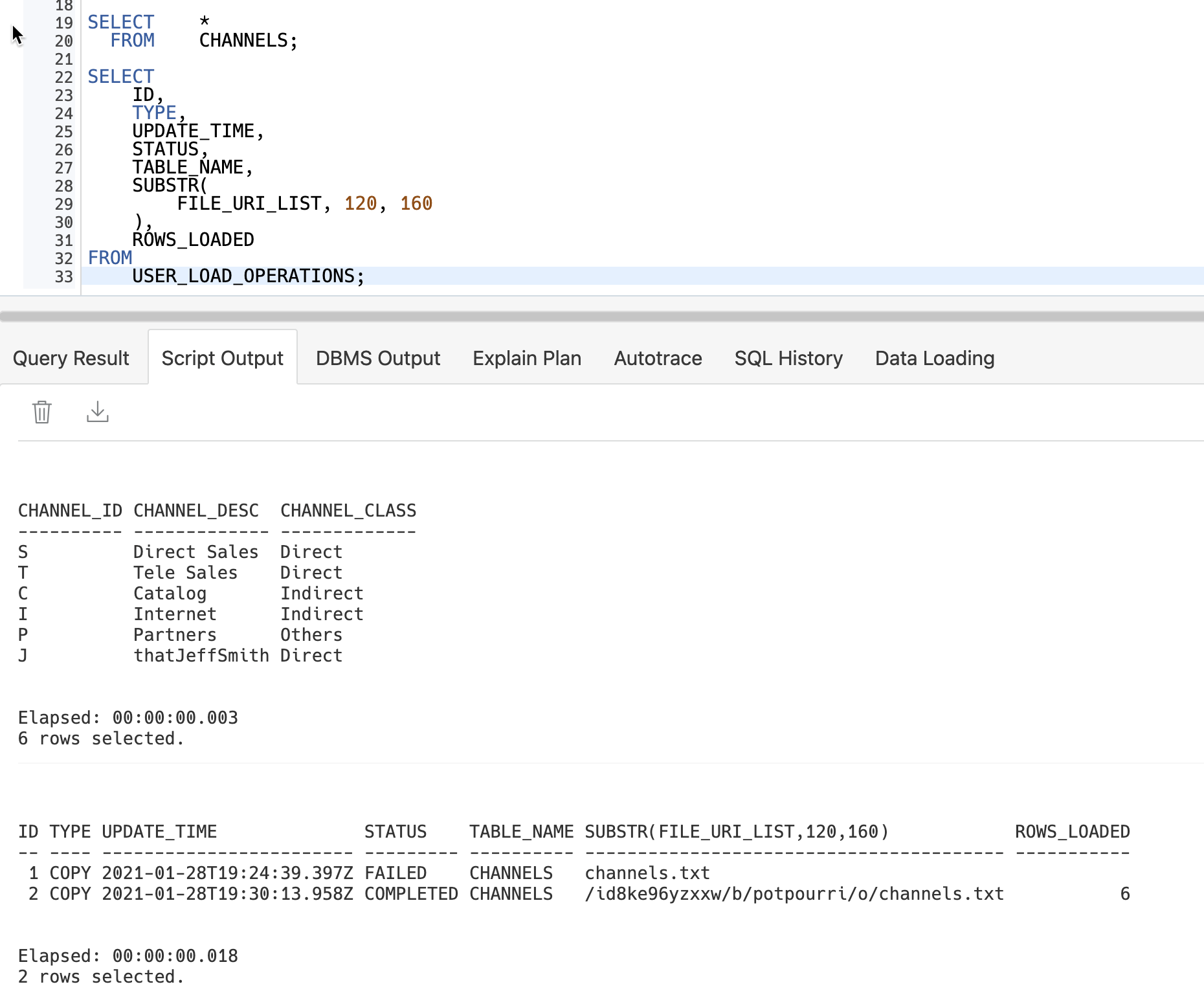Viewport: 1204px width, 993px height.
Task: Download the script output
Action: [x=98, y=412]
